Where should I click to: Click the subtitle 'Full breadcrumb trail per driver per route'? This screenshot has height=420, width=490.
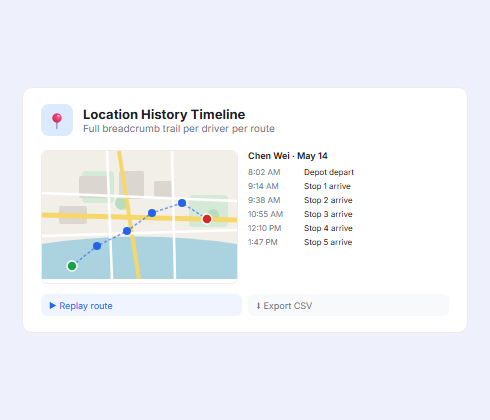tap(179, 129)
